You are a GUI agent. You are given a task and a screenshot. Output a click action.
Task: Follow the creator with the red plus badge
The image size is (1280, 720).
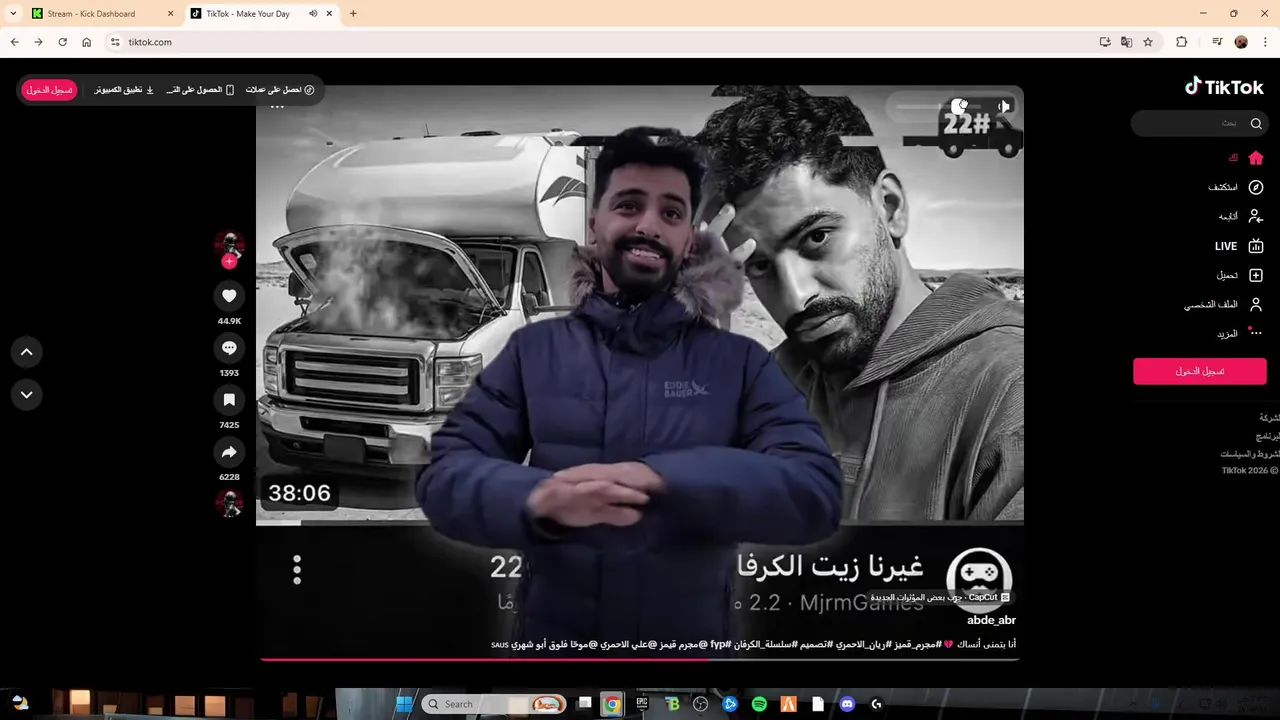(229, 261)
